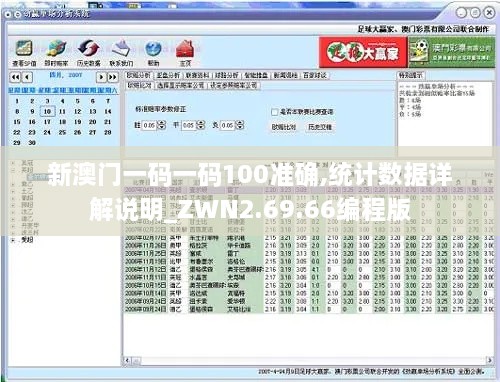Jump back a year with double-left arrow
Image resolution: width=500 pixels, height=382 pixels.
(x=15, y=77)
